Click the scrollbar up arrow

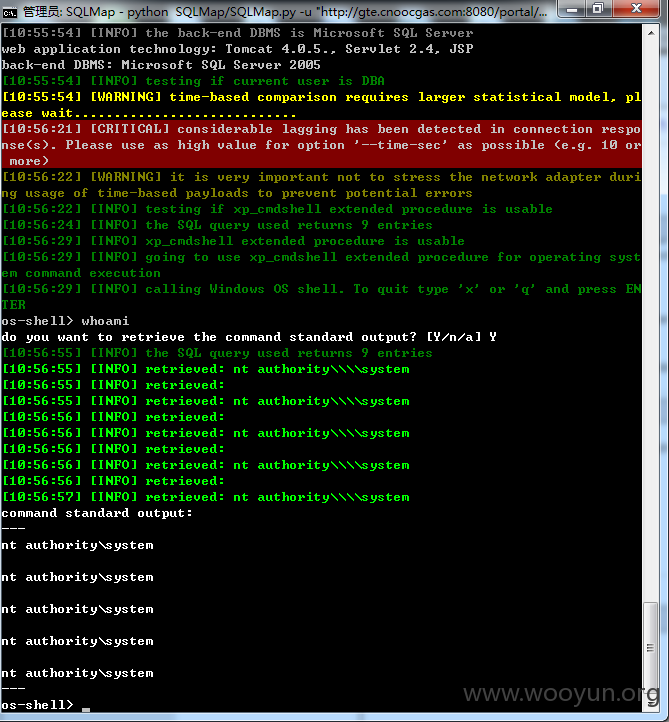(651, 33)
